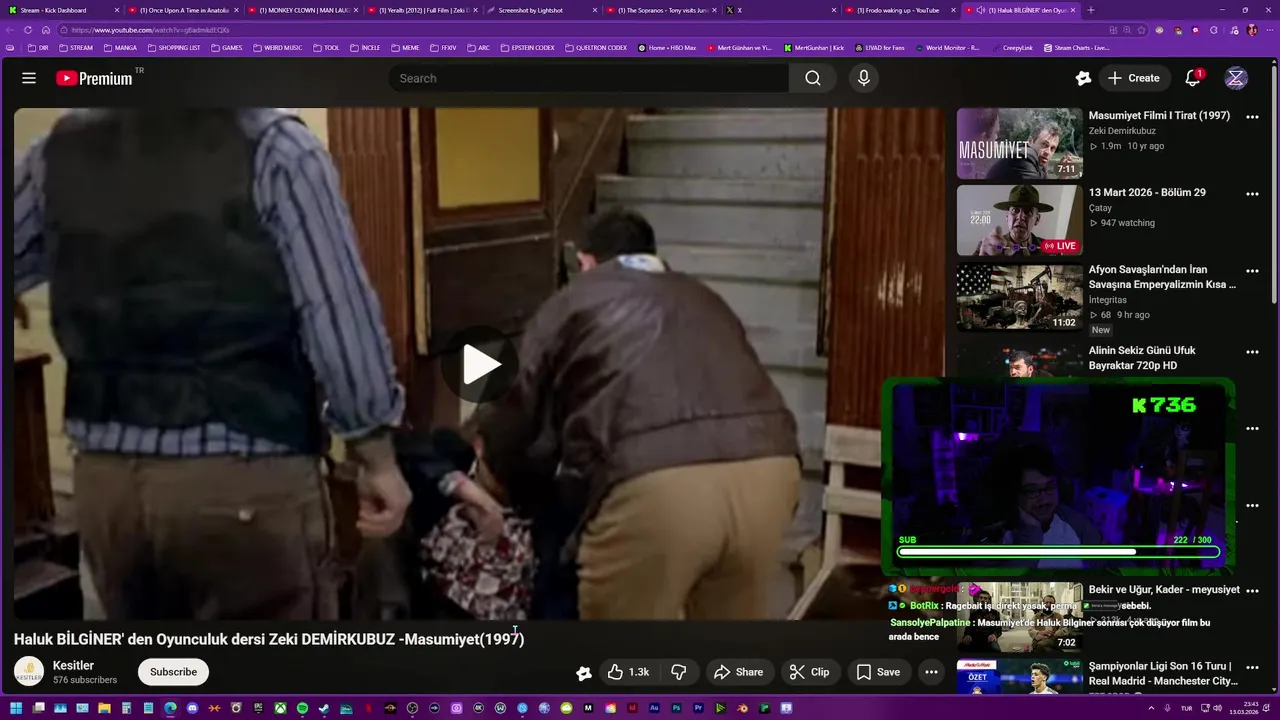Switch to the X tab
The image size is (1280, 720).
[780, 10]
